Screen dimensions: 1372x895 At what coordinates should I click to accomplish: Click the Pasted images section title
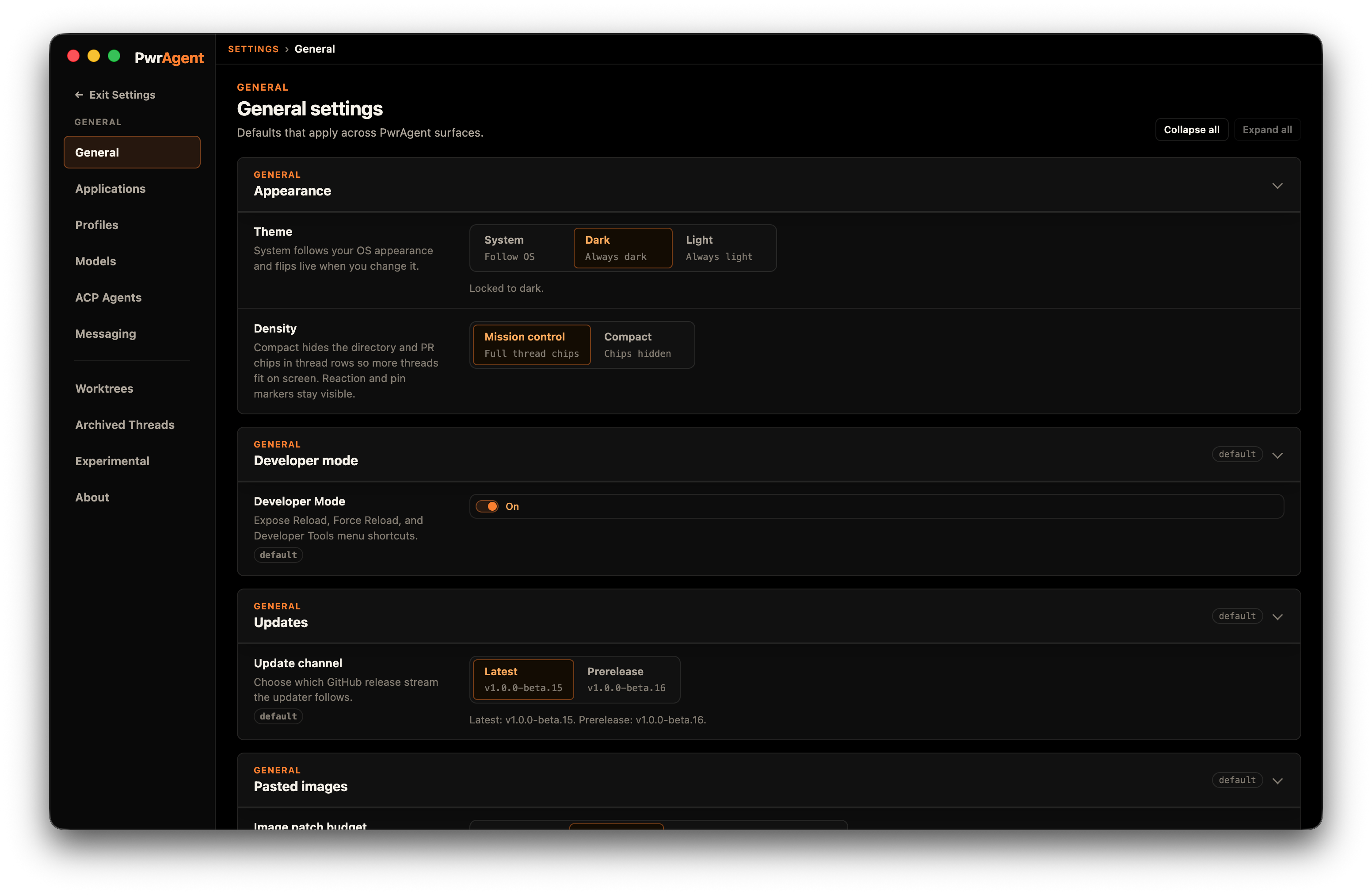300,787
